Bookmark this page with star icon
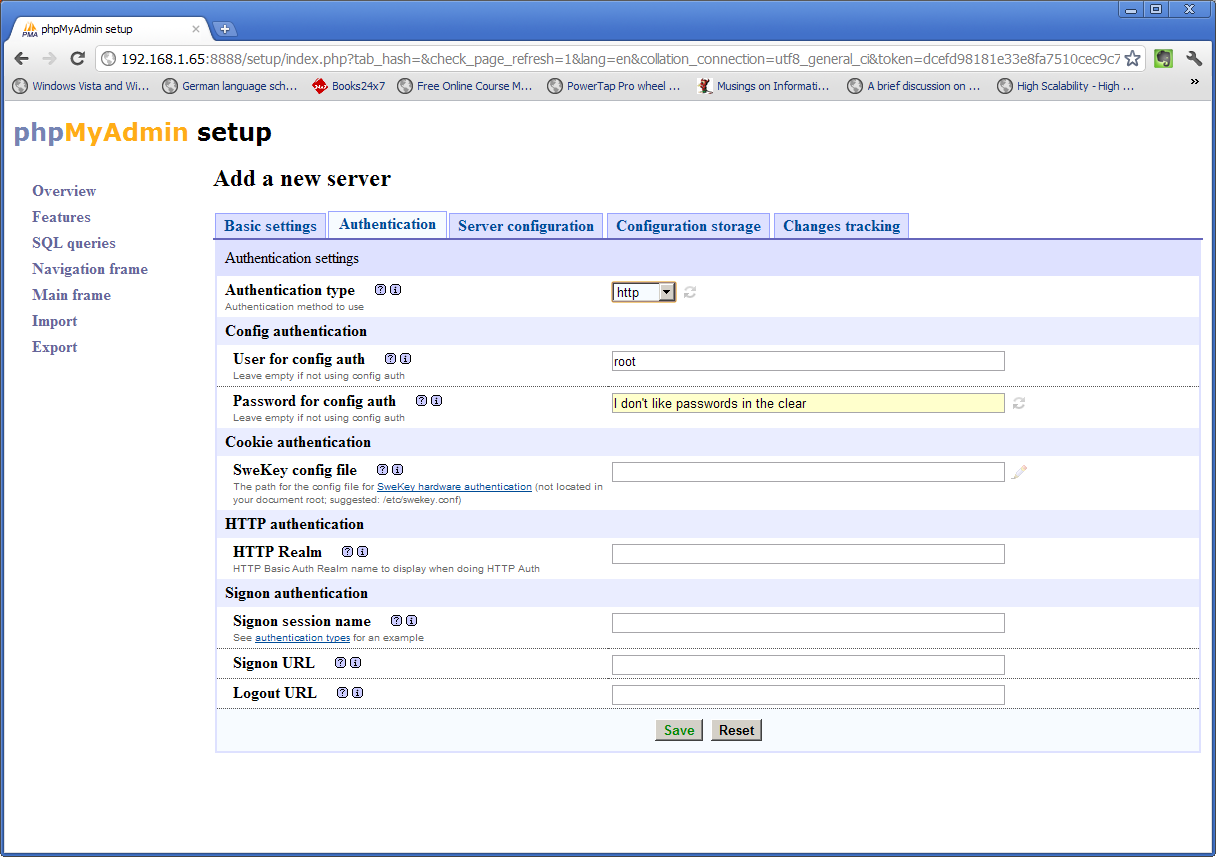 coord(1132,59)
